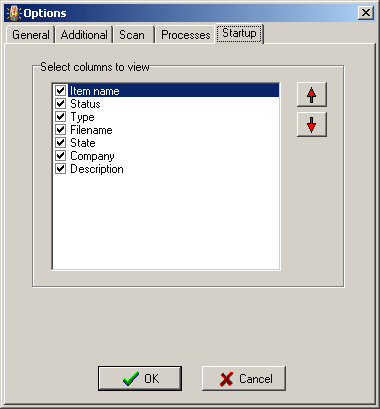380x409 pixels.
Task: Confirm with the OK button
Action: click(x=140, y=379)
